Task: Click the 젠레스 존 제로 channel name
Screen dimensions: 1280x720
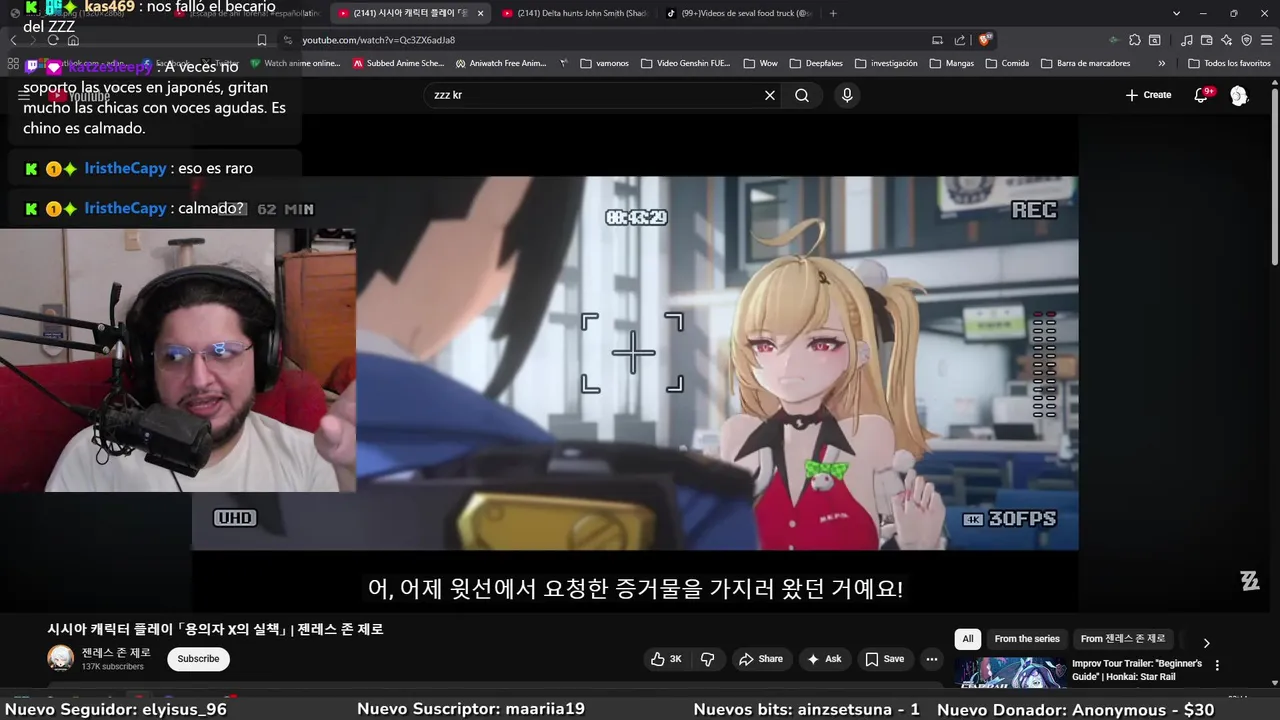Action: (x=116, y=652)
